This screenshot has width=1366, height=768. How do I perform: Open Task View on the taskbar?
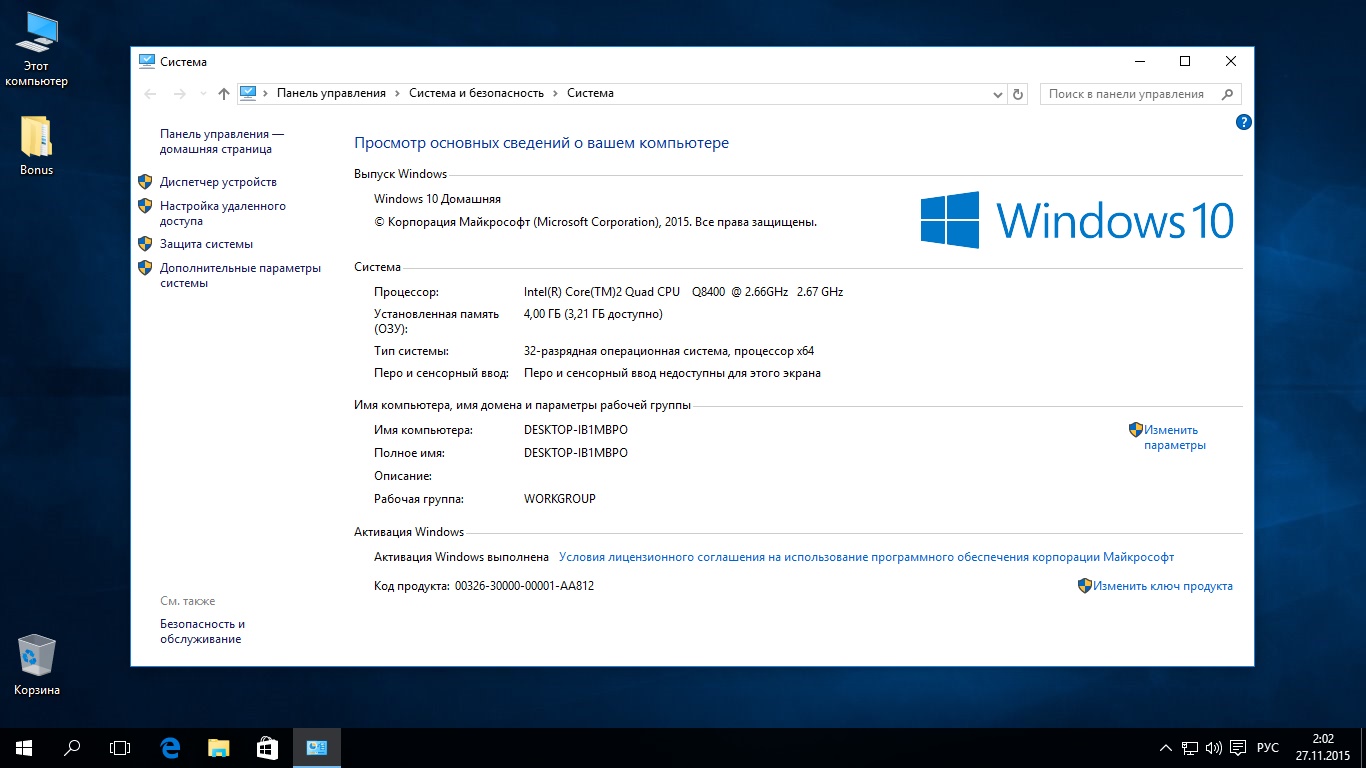pyautogui.click(x=120, y=747)
